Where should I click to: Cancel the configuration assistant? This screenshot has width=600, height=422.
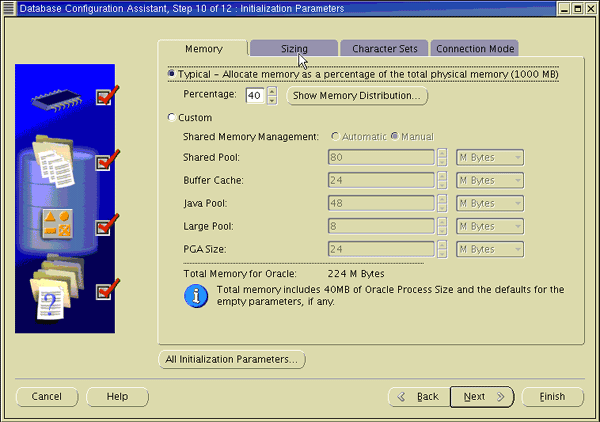(47, 396)
